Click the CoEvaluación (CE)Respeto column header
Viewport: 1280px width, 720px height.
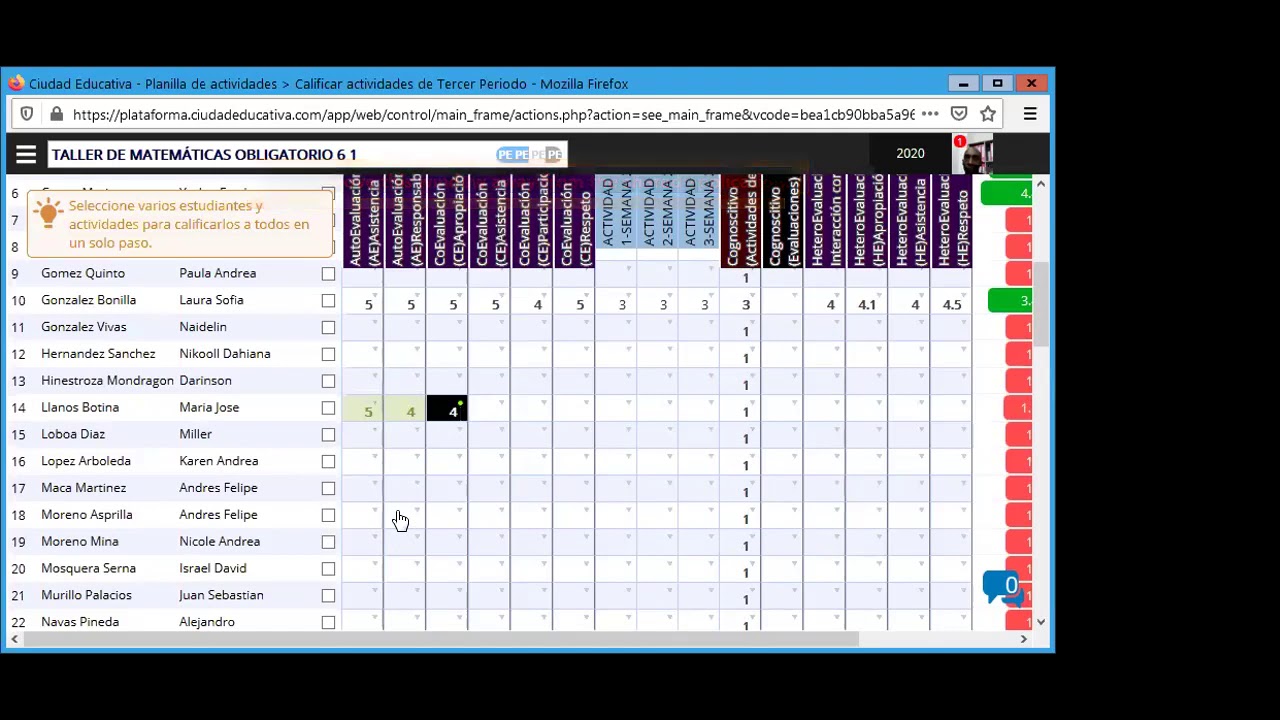click(573, 221)
